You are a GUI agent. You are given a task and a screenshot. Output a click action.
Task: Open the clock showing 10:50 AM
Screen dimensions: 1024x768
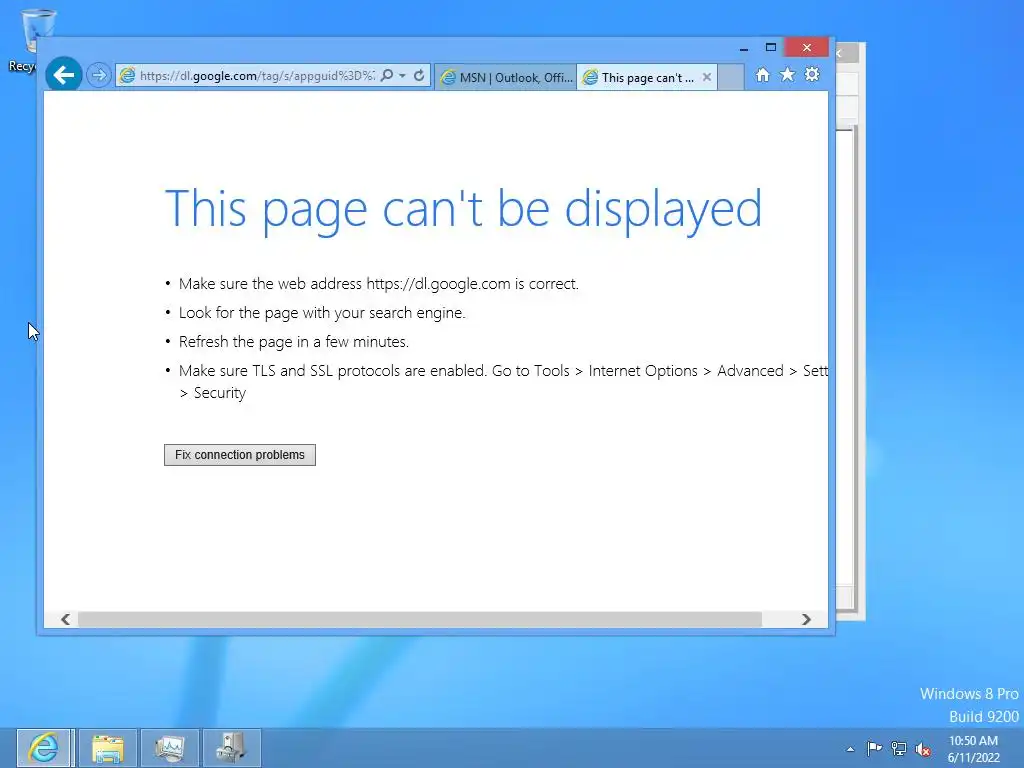tap(973, 749)
